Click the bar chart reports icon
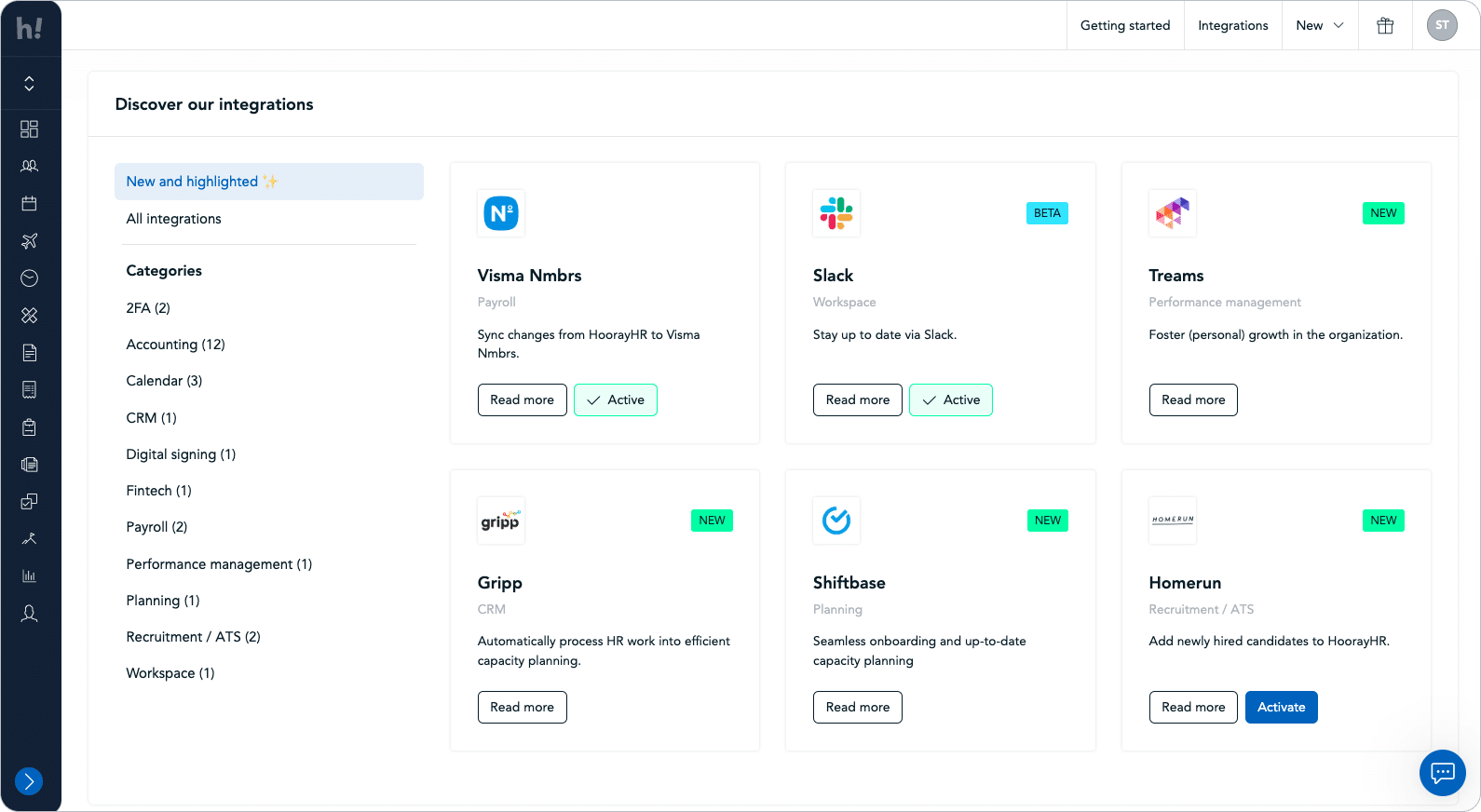The height and width of the screenshot is (812, 1481). (x=29, y=576)
